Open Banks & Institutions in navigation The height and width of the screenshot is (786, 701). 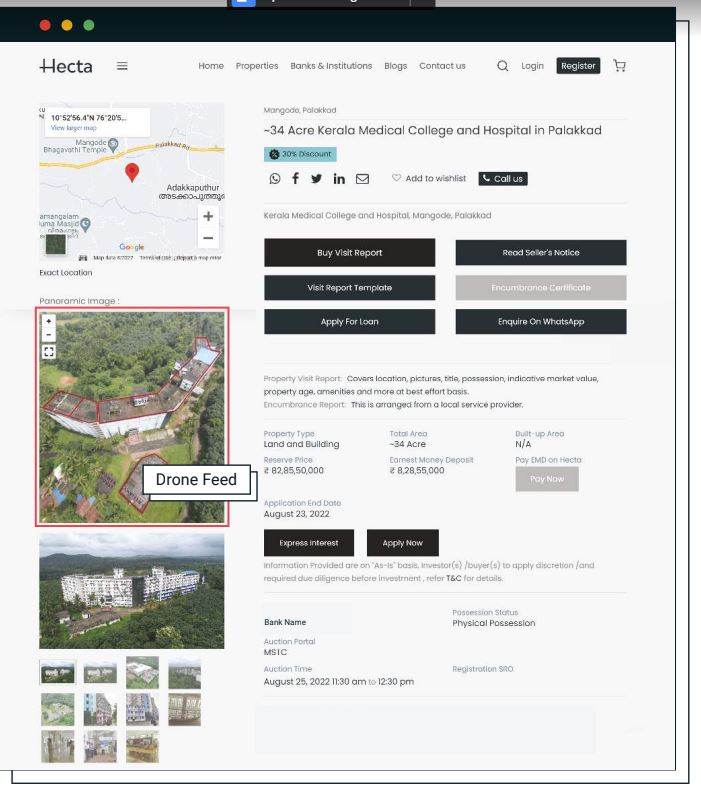[331, 66]
